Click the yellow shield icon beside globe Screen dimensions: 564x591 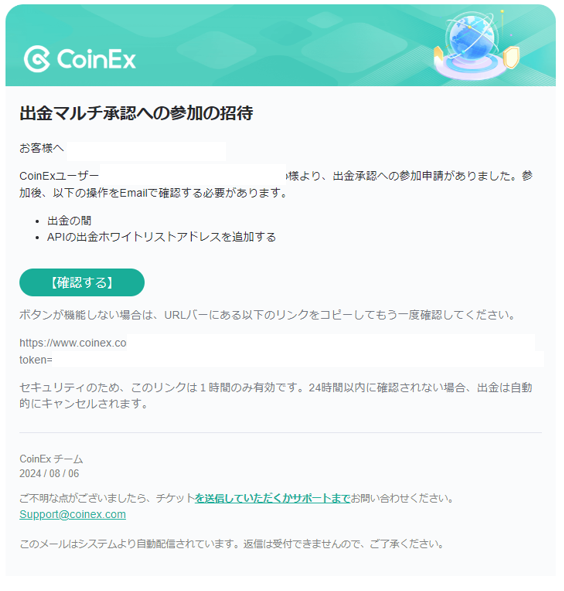(x=511, y=57)
